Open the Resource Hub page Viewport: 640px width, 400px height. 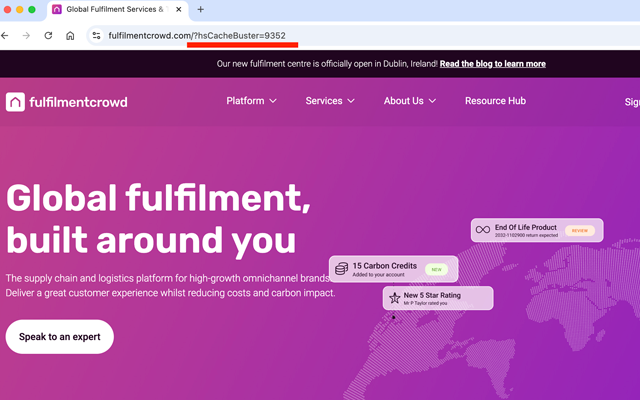coord(495,101)
